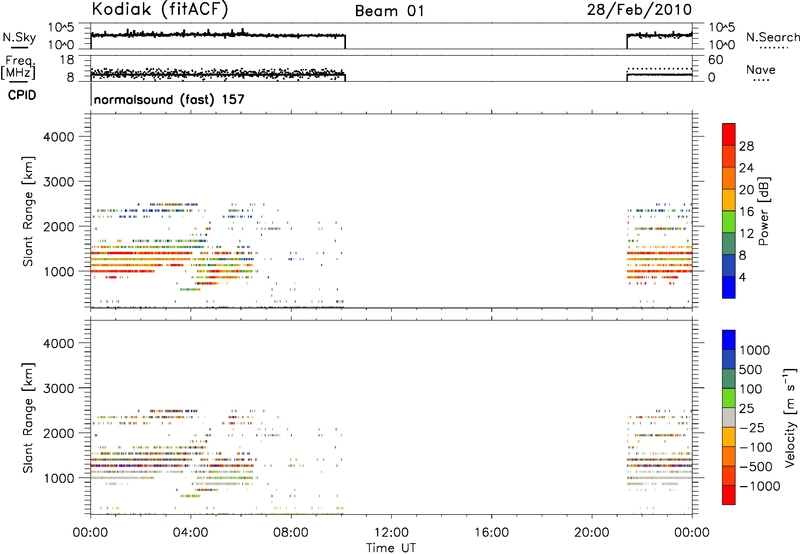
Task: Pick the red bottom segment of Velocity colorbar
Action: point(729,495)
